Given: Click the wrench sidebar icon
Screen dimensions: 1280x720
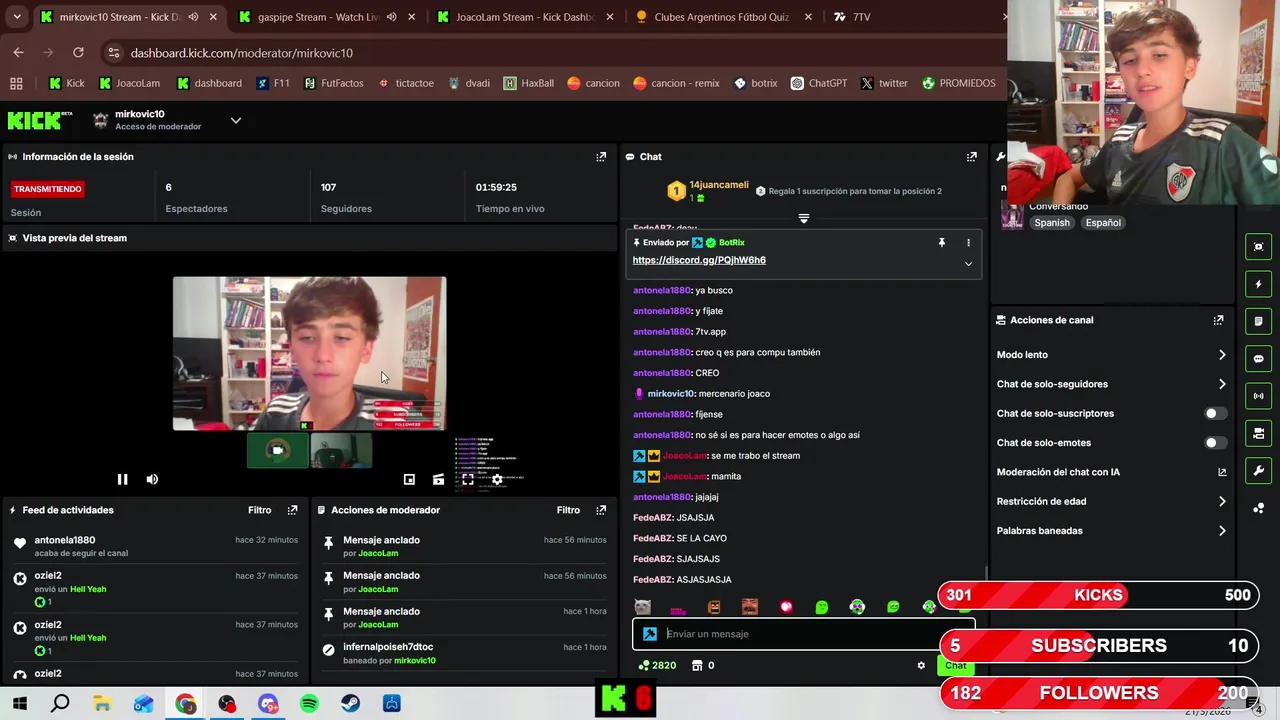Looking at the screenshot, I should pyautogui.click(x=1259, y=470).
